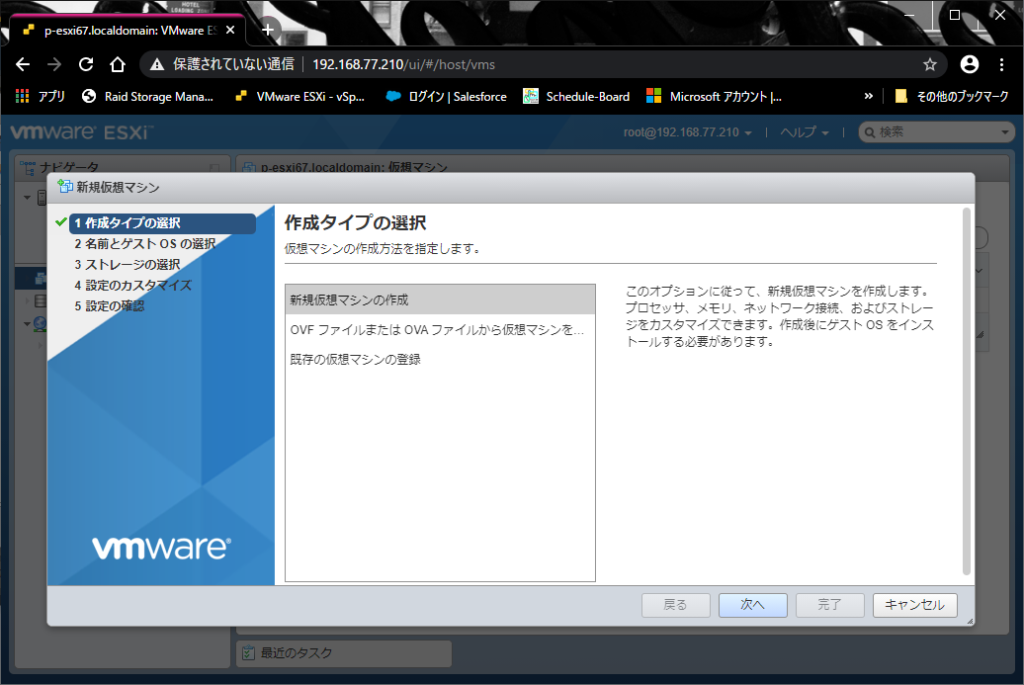Click the 戻る back button
The width and height of the screenshot is (1024, 685).
click(x=675, y=605)
